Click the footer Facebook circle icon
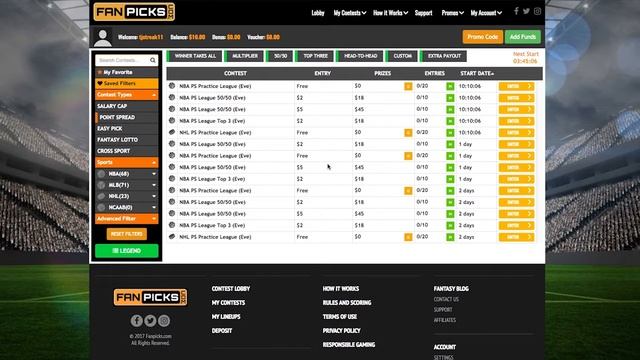This screenshot has height=360, width=640. click(137, 321)
